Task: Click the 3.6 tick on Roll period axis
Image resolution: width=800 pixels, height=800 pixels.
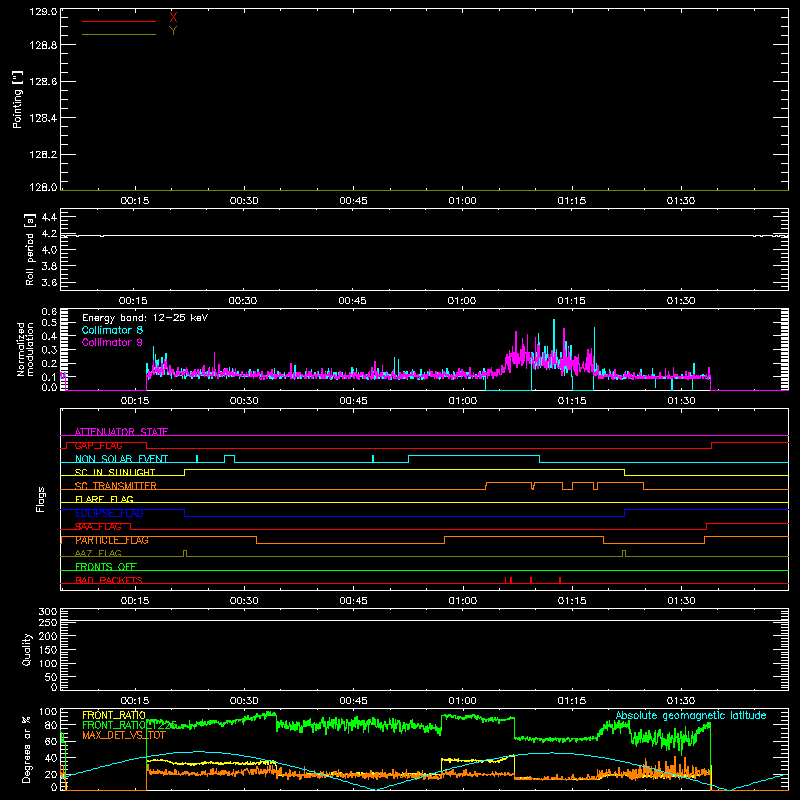Action: pyautogui.click(x=49, y=283)
